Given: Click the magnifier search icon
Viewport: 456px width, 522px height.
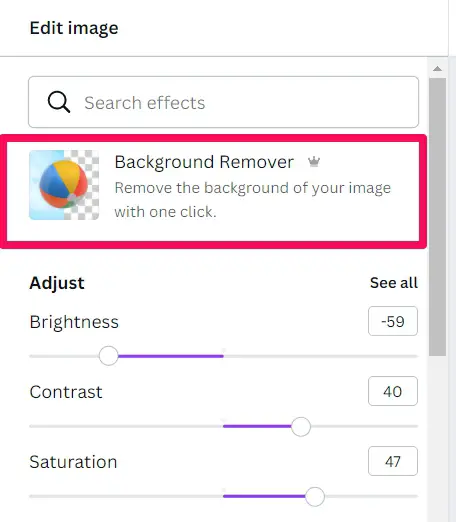Looking at the screenshot, I should tap(59, 102).
